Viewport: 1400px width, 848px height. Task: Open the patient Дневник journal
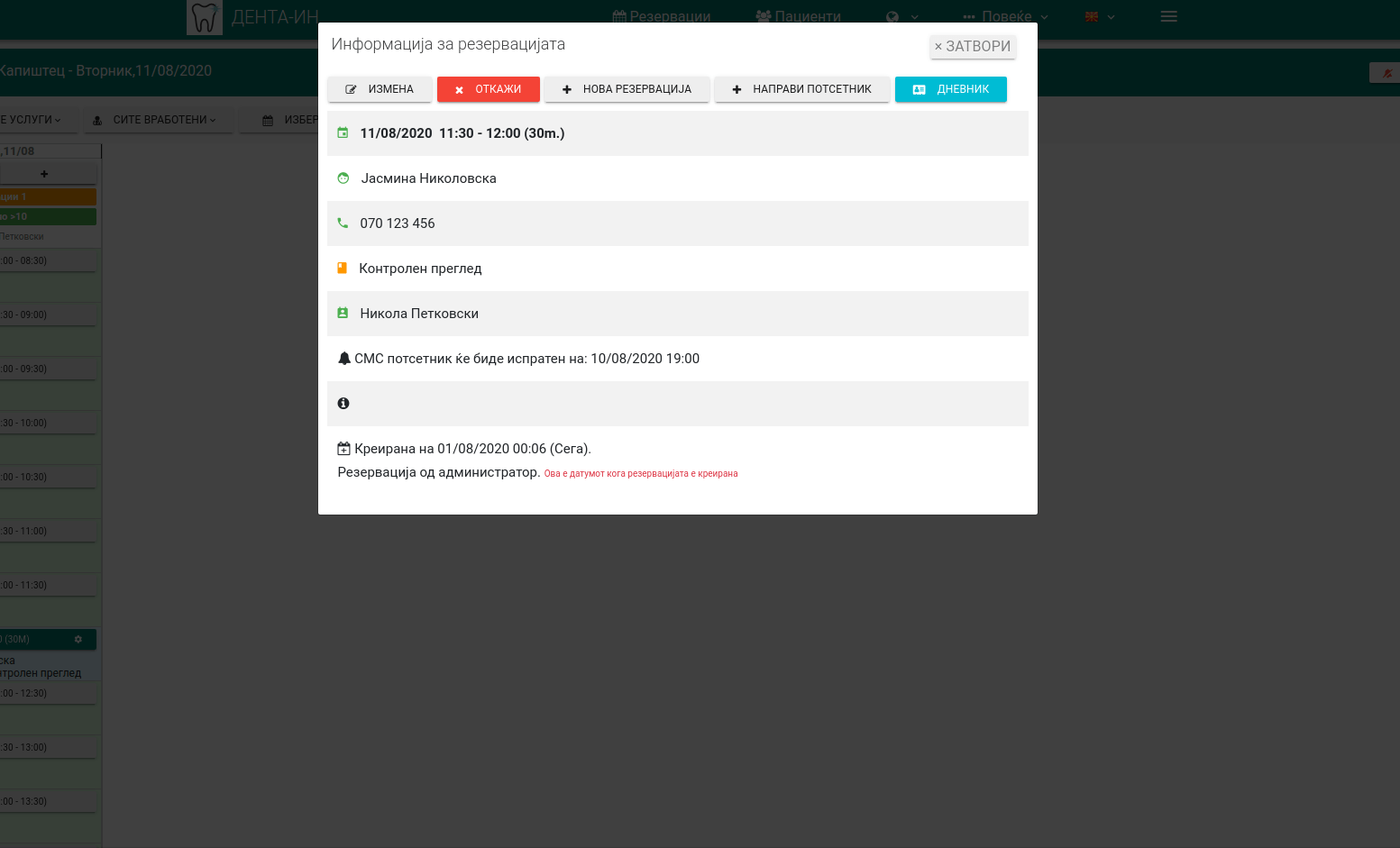950,89
